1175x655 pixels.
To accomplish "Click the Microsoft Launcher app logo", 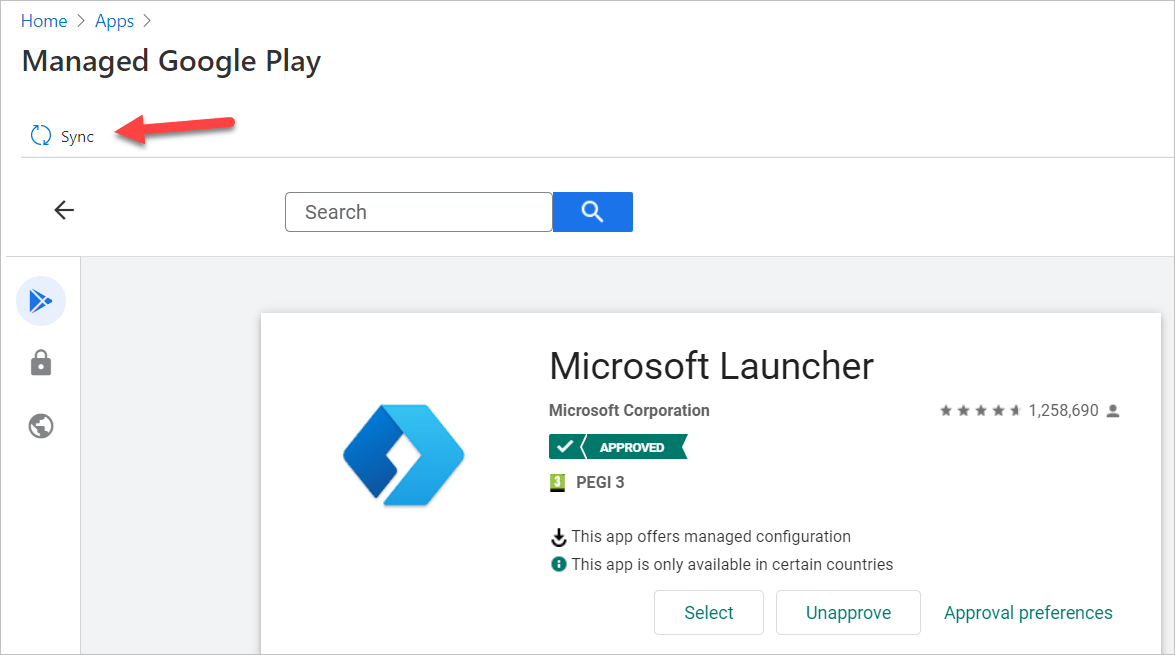I will (x=404, y=456).
